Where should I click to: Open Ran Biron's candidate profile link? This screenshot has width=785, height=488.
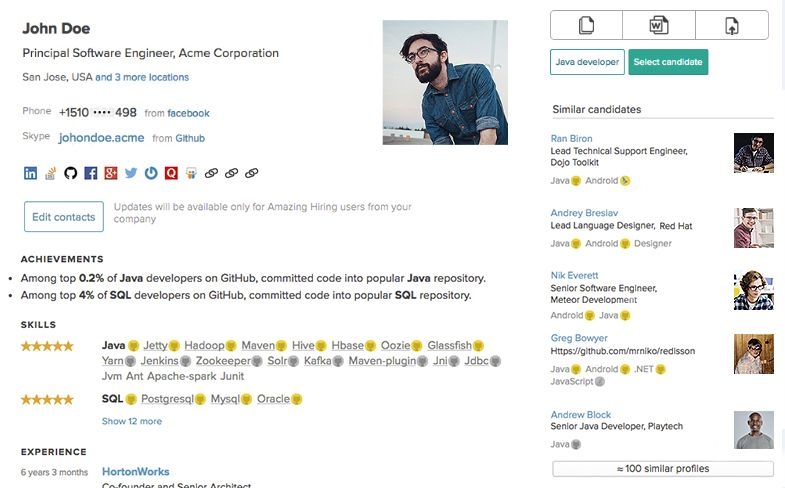[x=571, y=139]
